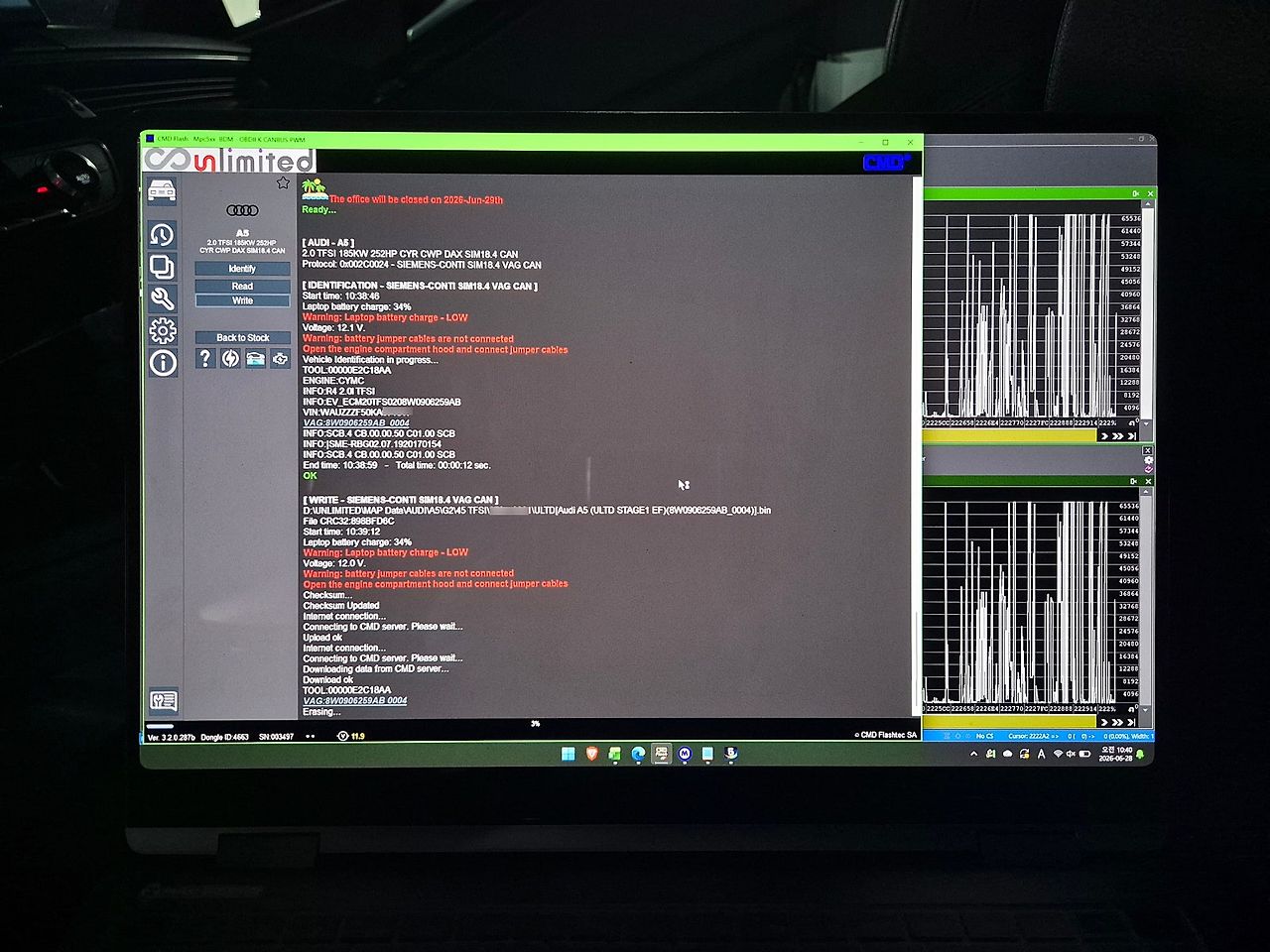This screenshot has height=952, width=1270.
Task: Mark A5 vehicle as favorite with star
Action: click(x=283, y=182)
